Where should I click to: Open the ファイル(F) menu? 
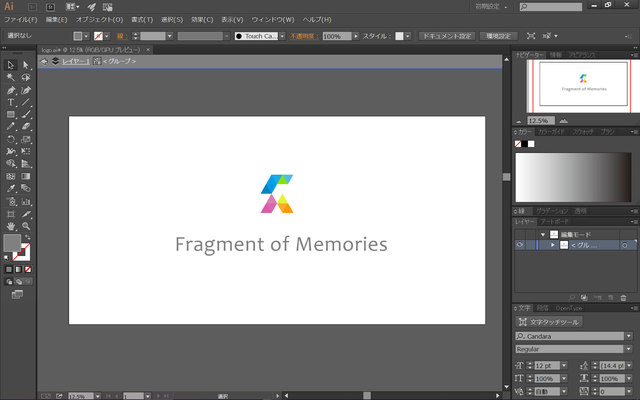click(21, 20)
